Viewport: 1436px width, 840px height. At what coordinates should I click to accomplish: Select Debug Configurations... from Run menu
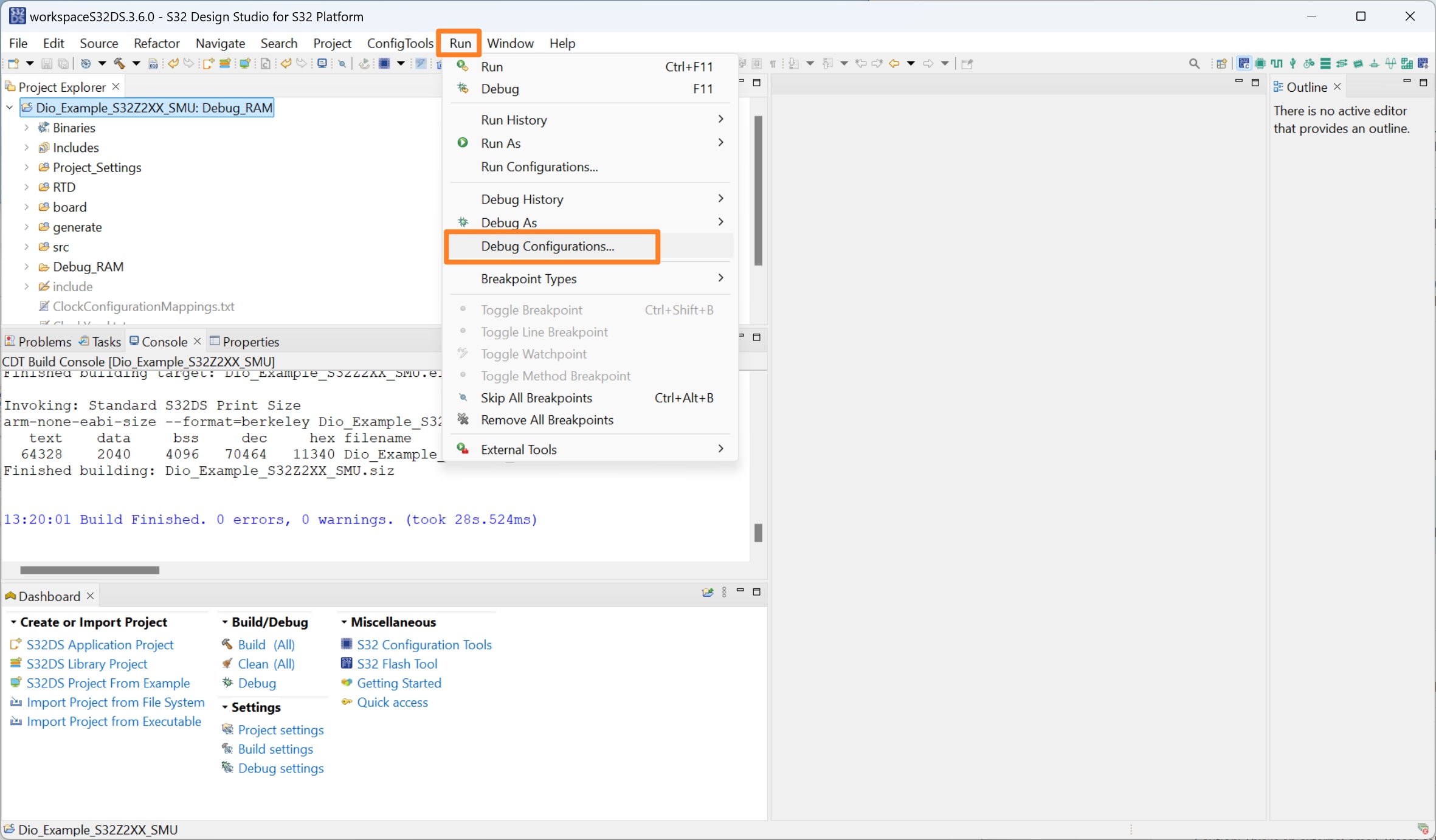pos(547,246)
